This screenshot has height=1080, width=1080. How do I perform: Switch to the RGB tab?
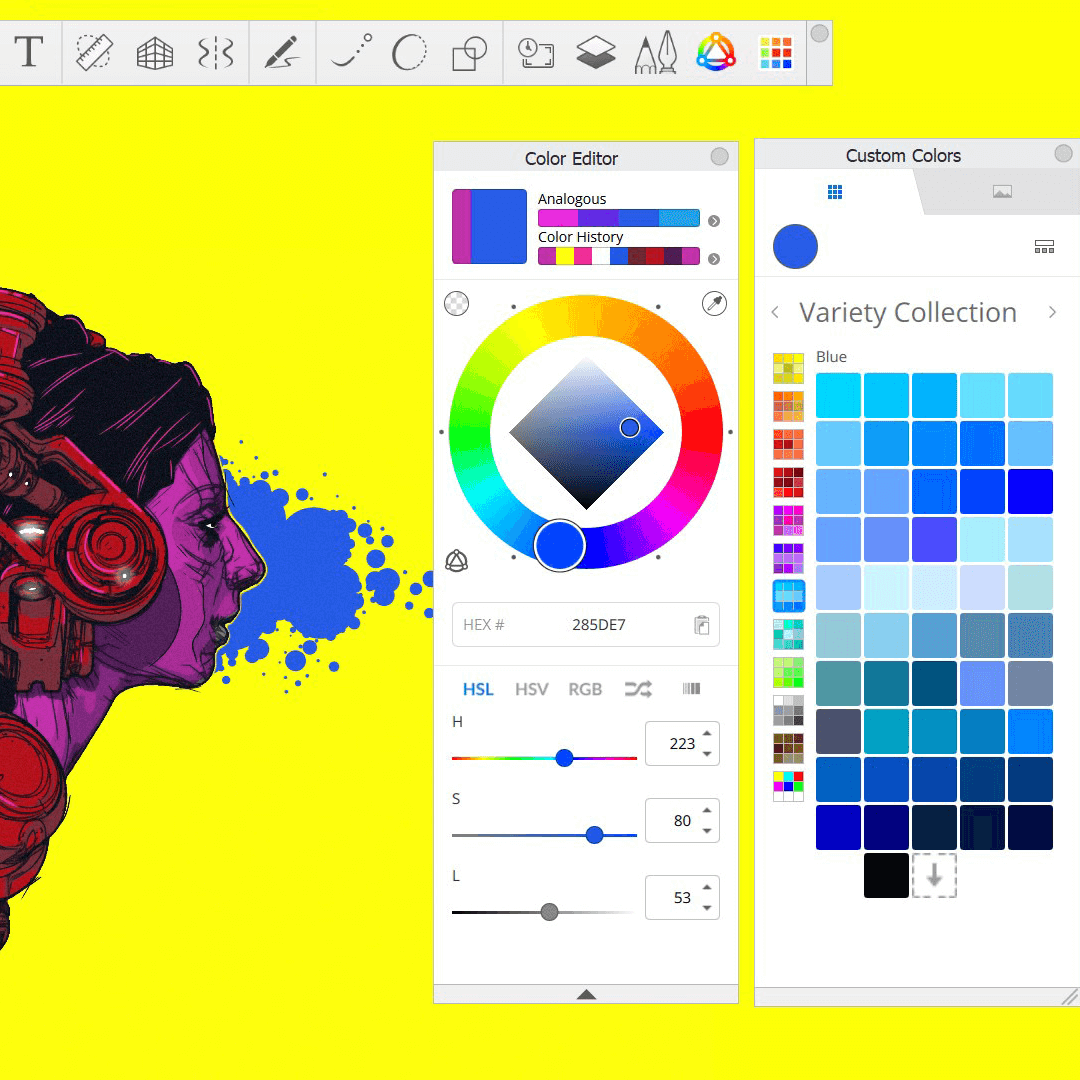(x=585, y=689)
